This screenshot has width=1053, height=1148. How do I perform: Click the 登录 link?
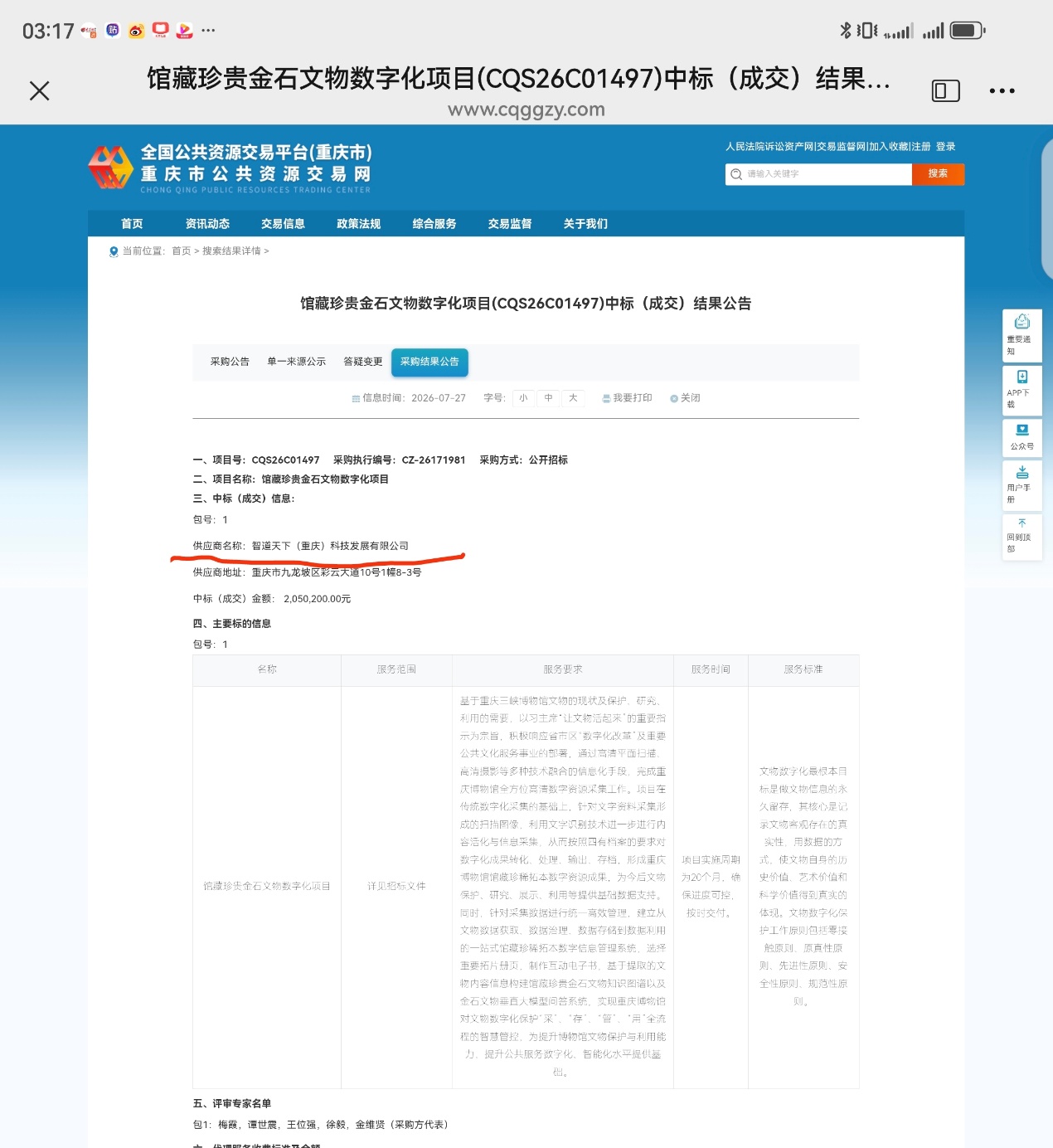[946, 147]
